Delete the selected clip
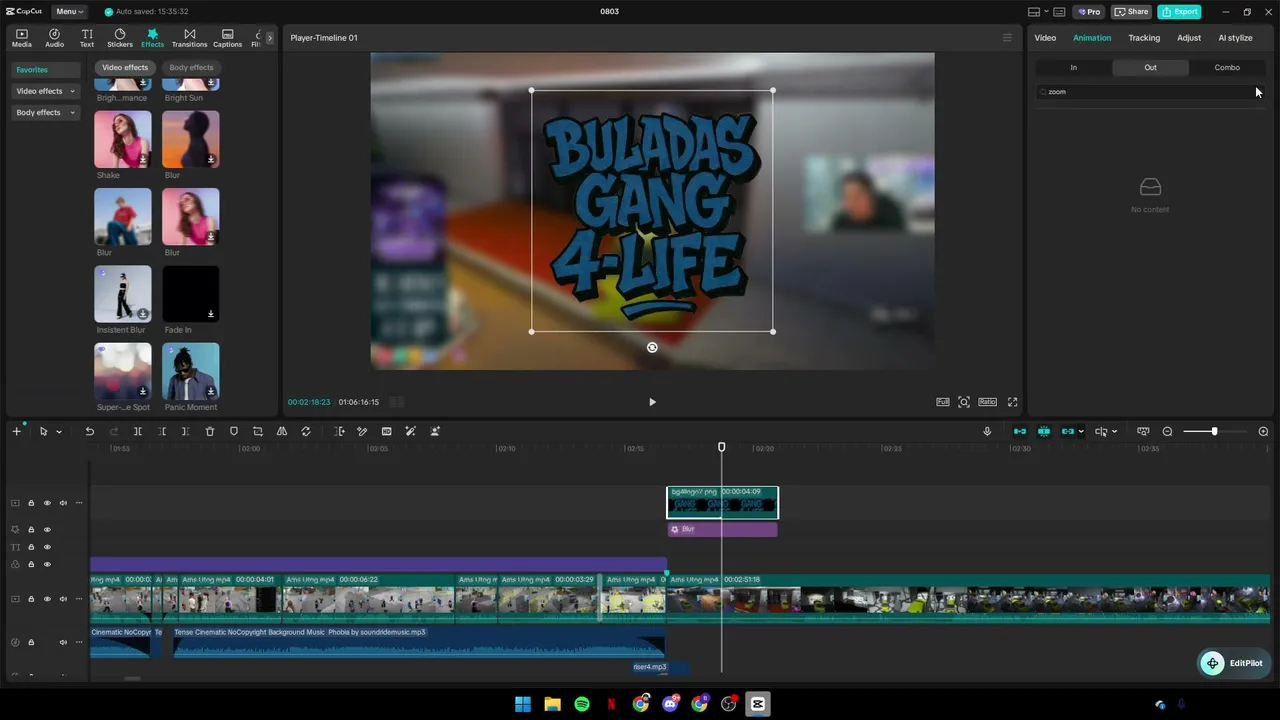This screenshot has width=1280, height=720. (210, 432)
